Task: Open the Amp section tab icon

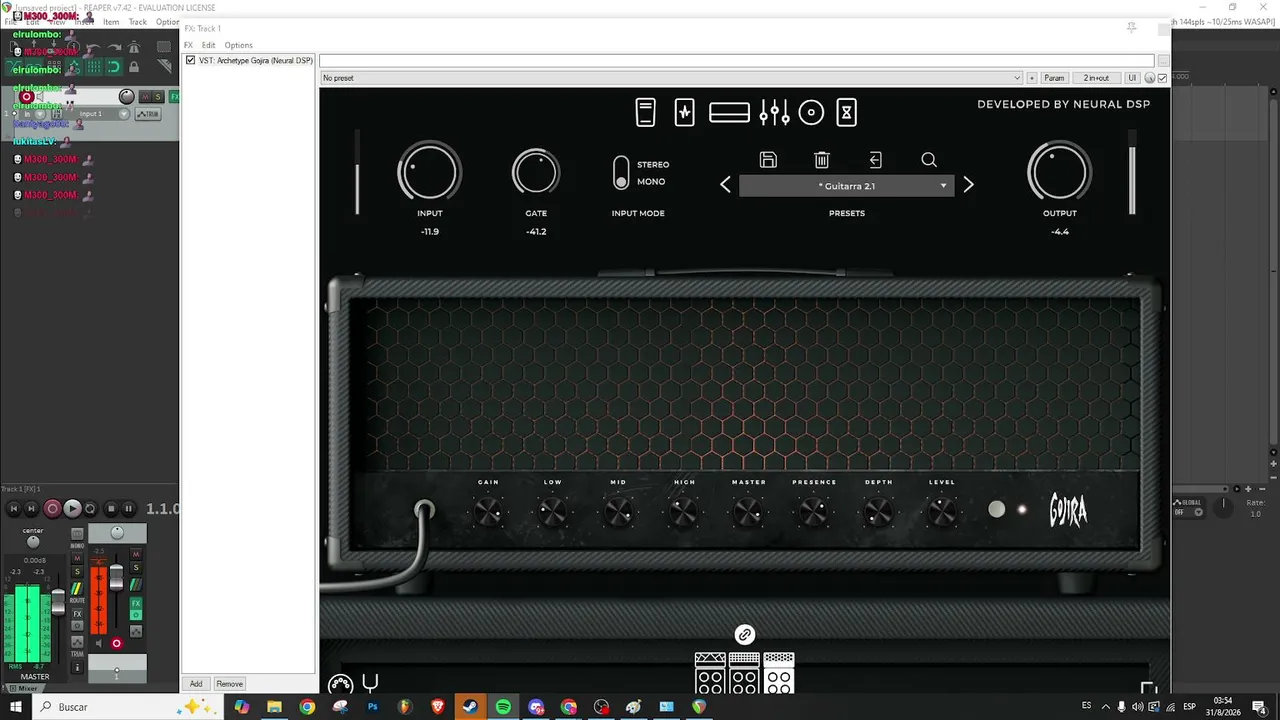Action: (x=729, y=112)
